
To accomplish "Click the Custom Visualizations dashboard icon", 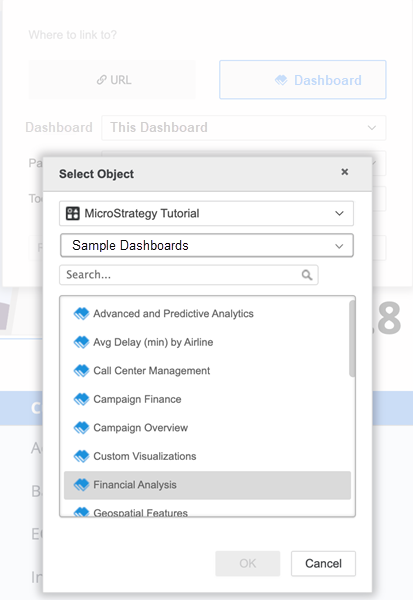I will 81,456.
